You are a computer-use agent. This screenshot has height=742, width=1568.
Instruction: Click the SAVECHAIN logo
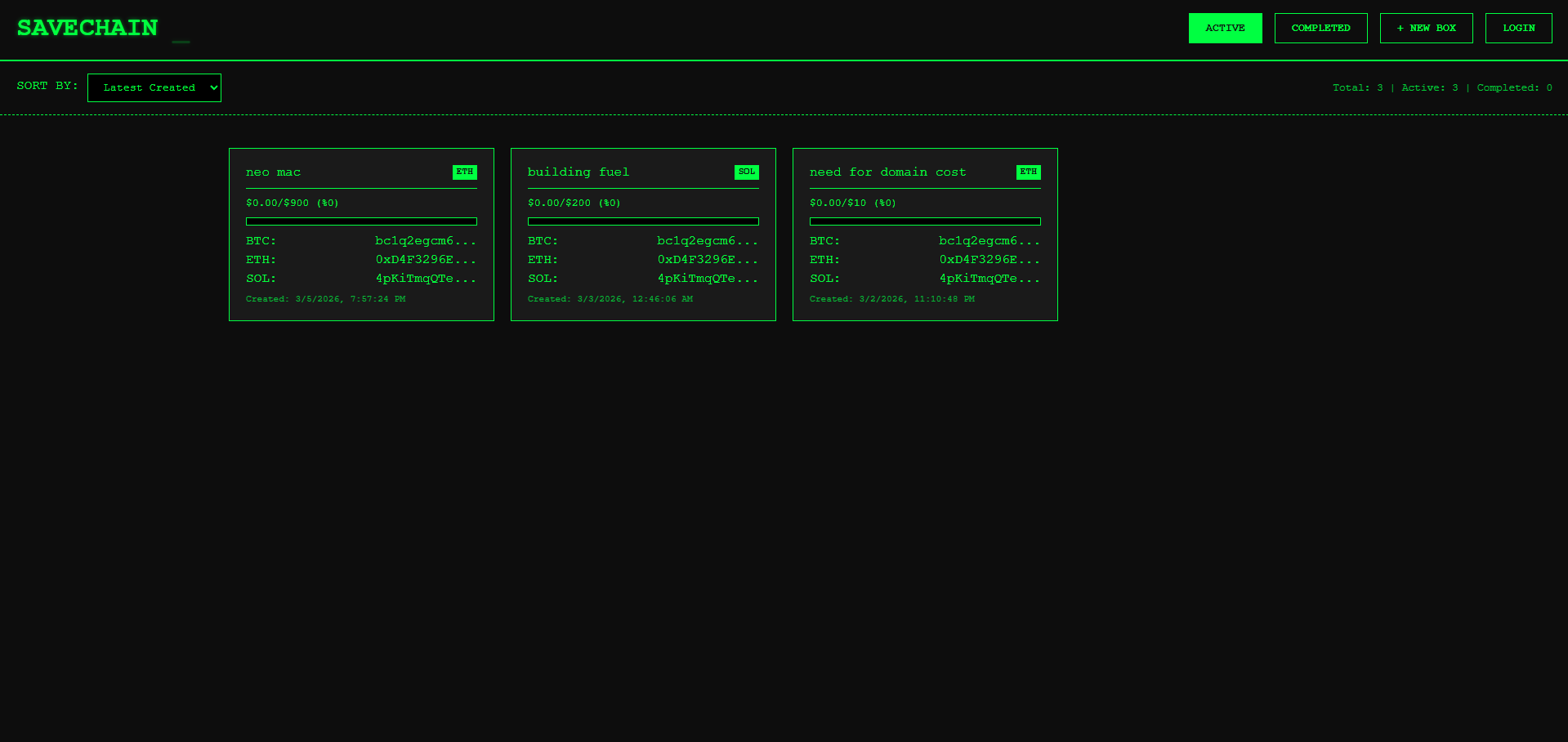(x=86, y=27)
